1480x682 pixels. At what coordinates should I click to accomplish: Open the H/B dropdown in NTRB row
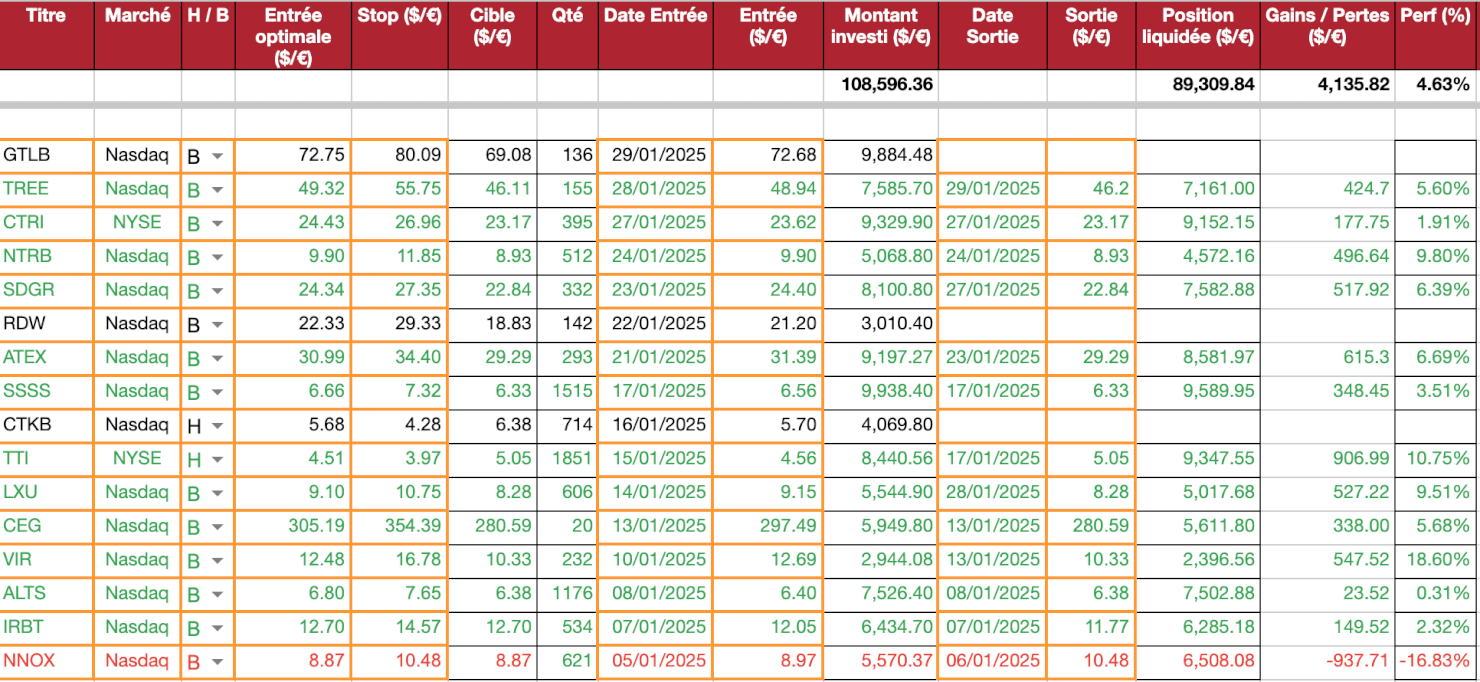pyautogui.click(x=217, y=258)
